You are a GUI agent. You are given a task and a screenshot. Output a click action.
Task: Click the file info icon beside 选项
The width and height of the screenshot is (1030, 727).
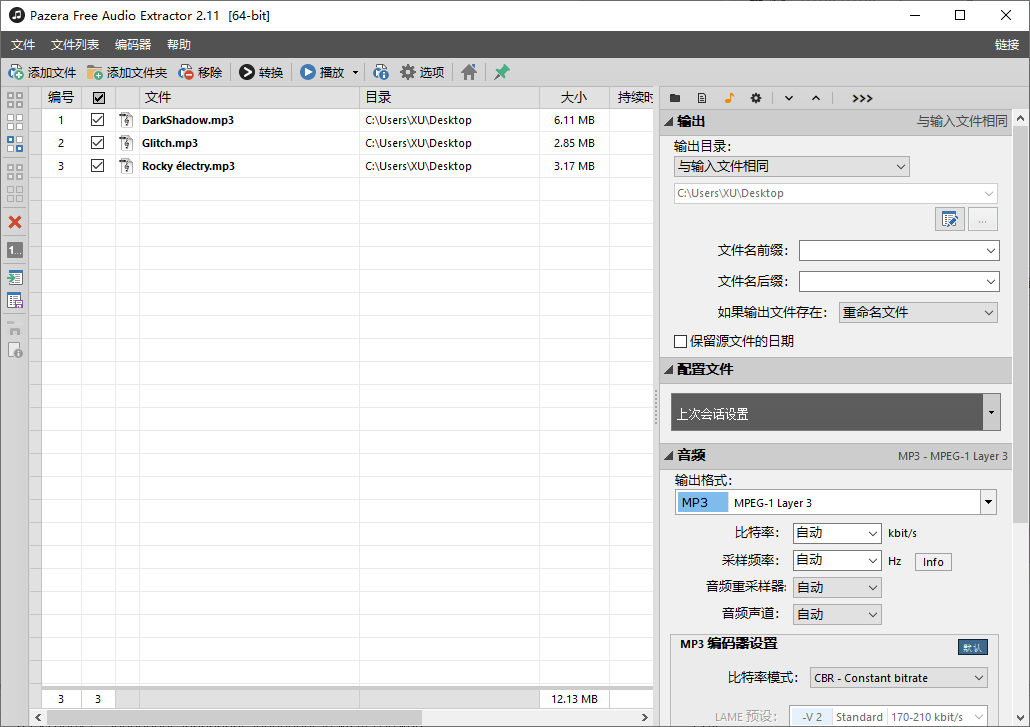pyautogui.click(x=381, y=72)
